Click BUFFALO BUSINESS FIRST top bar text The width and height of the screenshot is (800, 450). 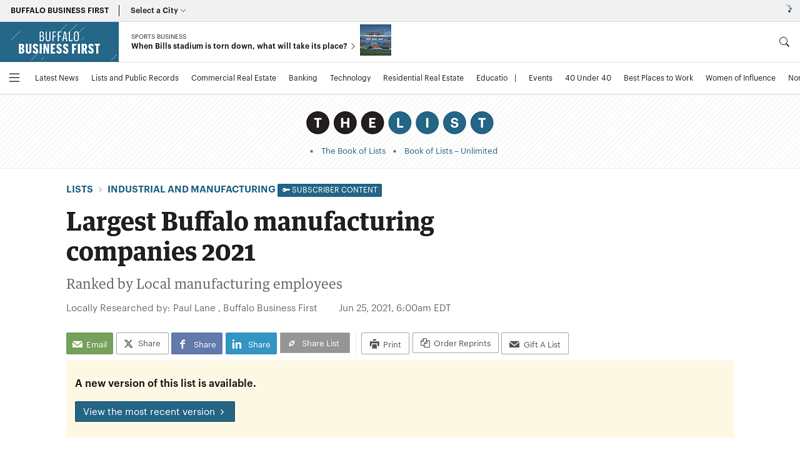[60, 10]
